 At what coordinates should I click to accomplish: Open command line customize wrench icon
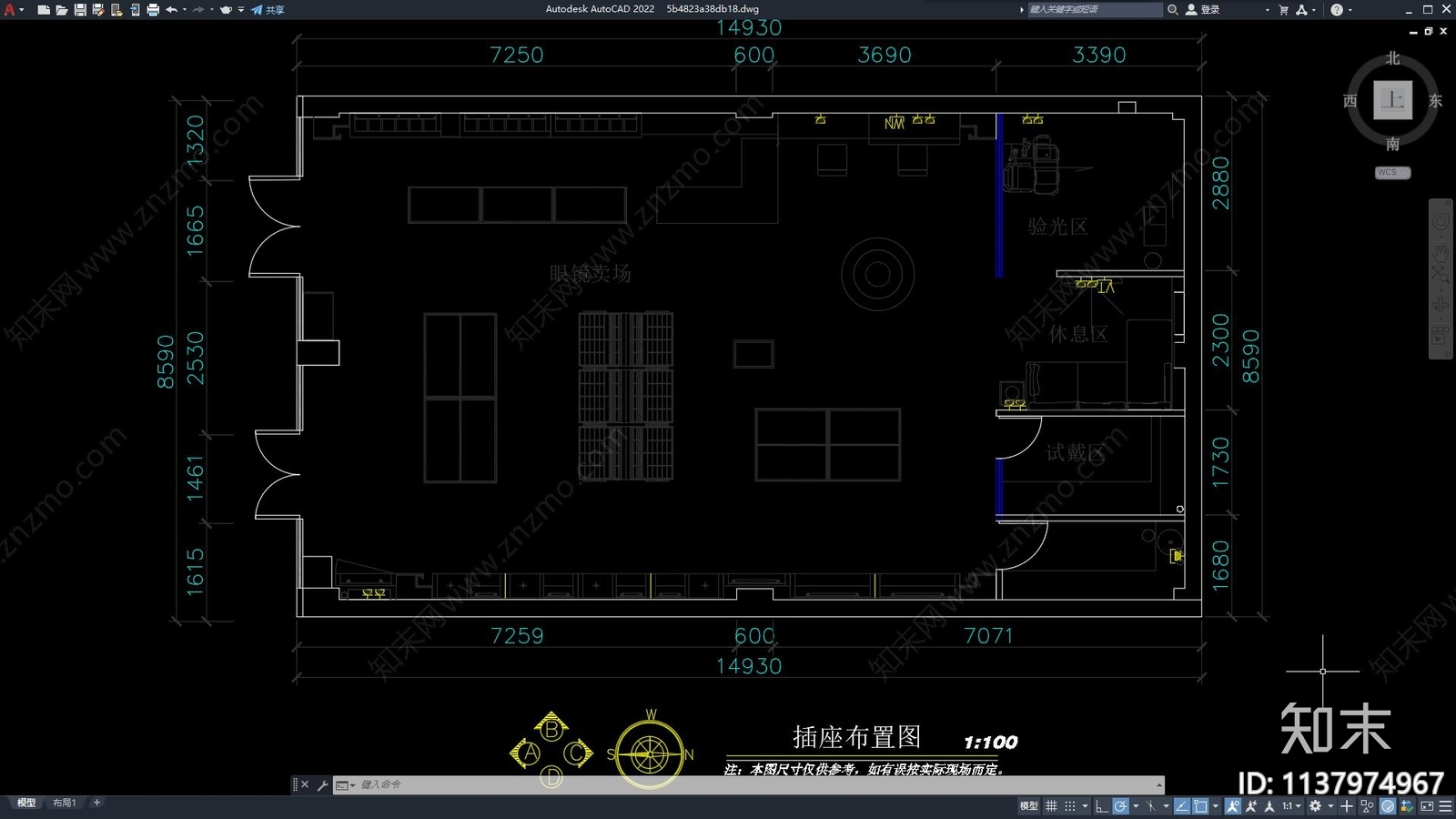pyautogui.click(x=322, y=784)
